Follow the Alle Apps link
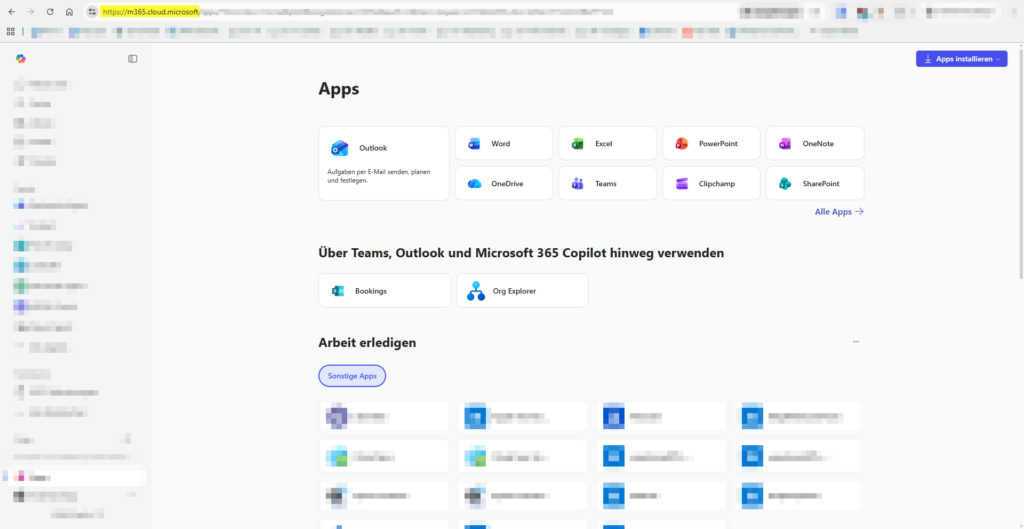This screenshot has height=529, width=1024. coord(839,212)
